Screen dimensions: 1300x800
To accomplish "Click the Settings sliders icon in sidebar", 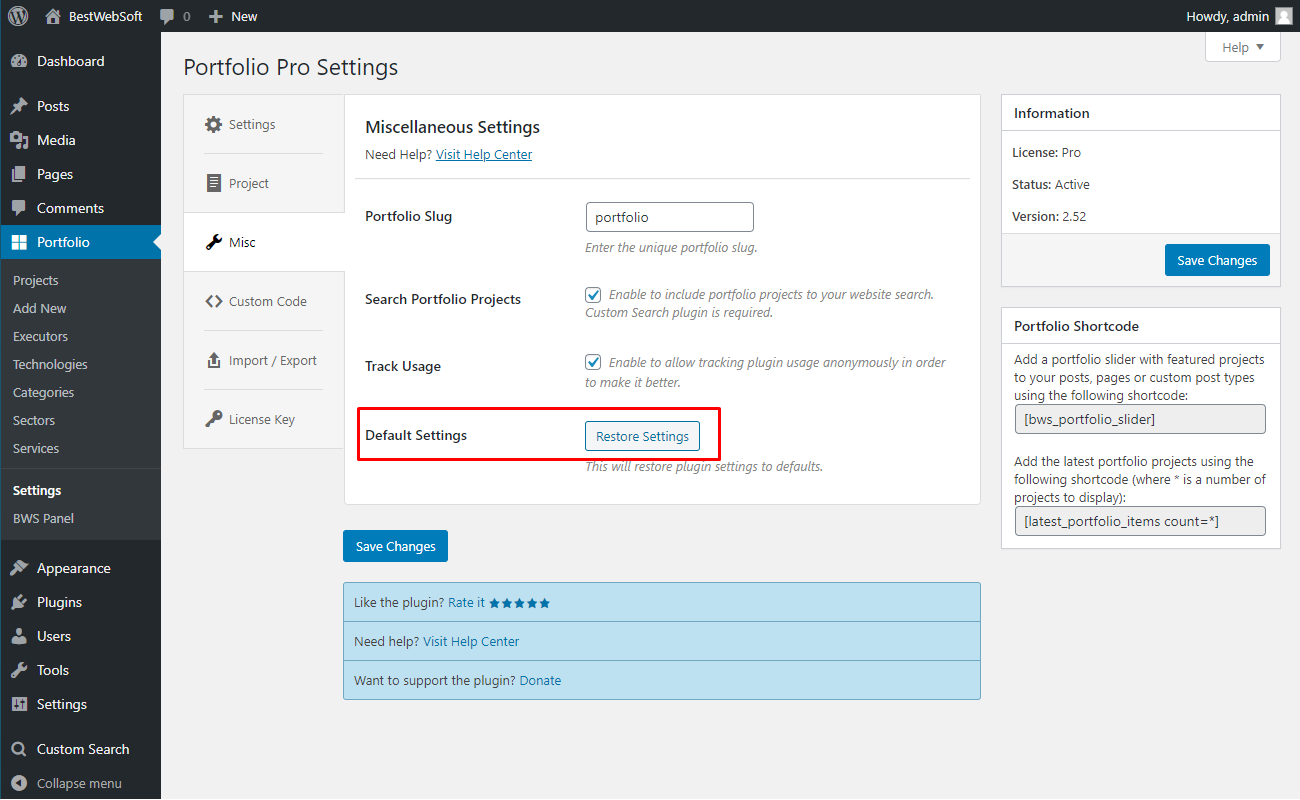I will point(19,704).
